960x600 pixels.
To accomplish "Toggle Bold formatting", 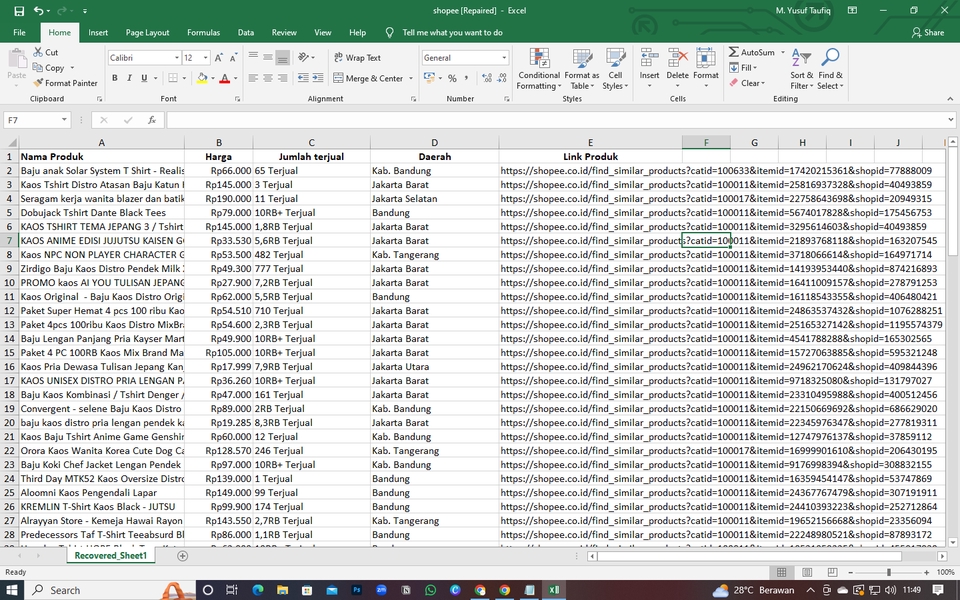I will tap(114, 78).
